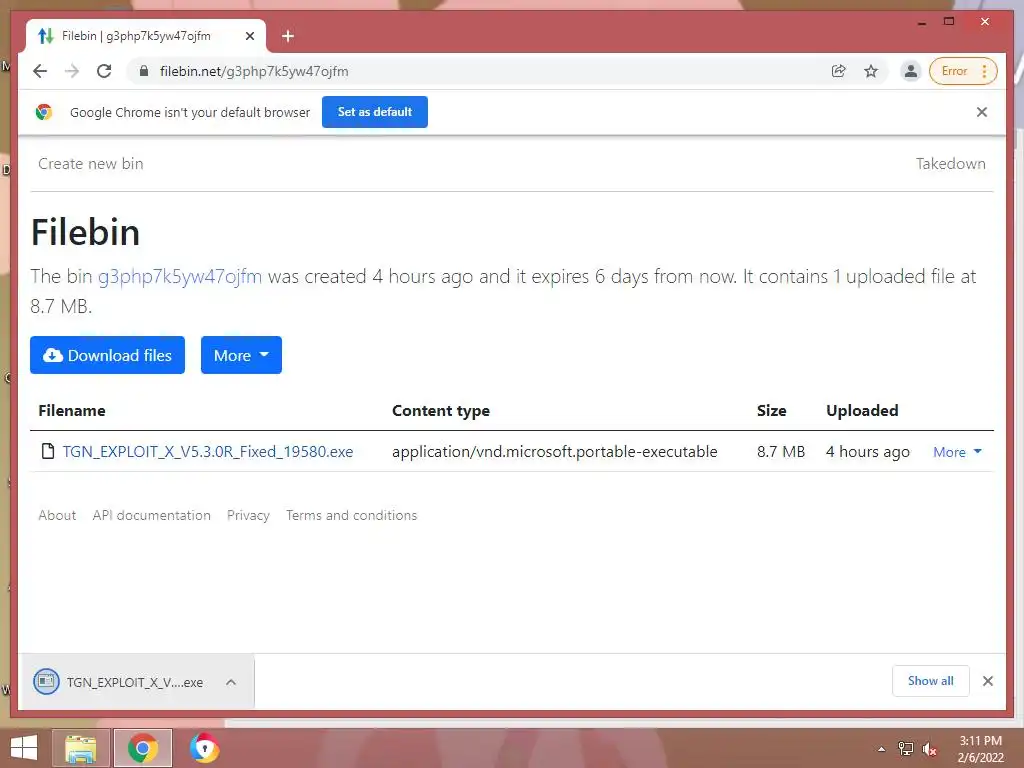Open the Chrome profile avatar
The height and width of the screenshot is (768, 1024).
910,71
